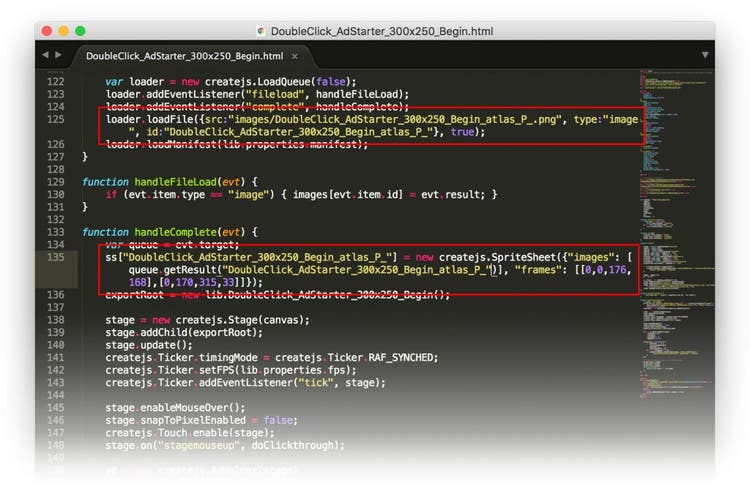Image resolution: width=750 pixels, height=486 pixels.
Task: Click the left tab navigation arrow
Action: [45, 54]
